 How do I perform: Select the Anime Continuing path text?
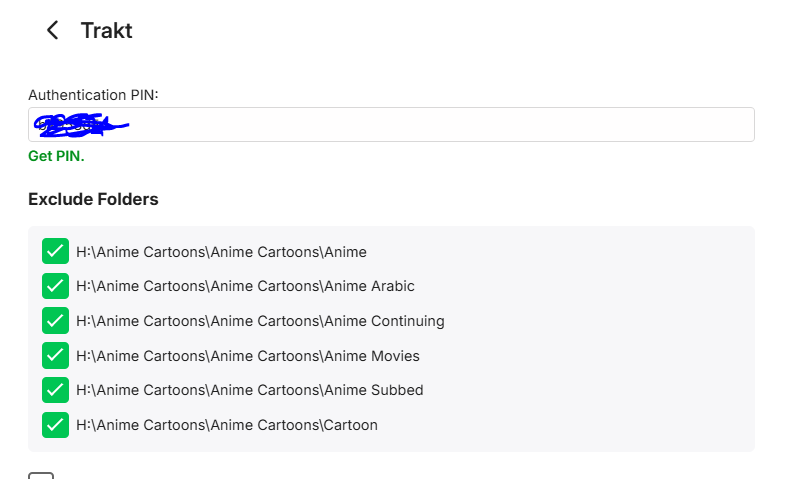[260, 321]
